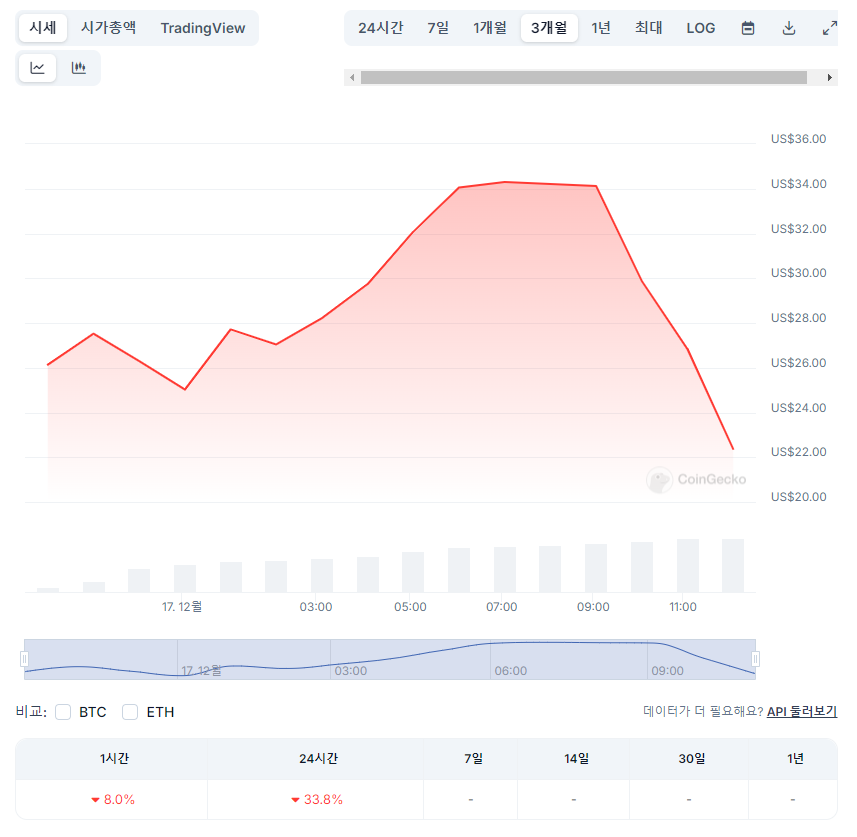Image resolution: width=857 pixels, height=837 pixels.
Task: Open the TradingView tab
Action: (x=203, y=28)
